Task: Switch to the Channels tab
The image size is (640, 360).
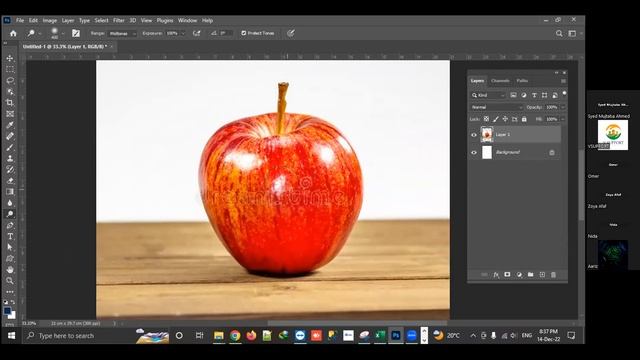Action: tap(500, 81)
